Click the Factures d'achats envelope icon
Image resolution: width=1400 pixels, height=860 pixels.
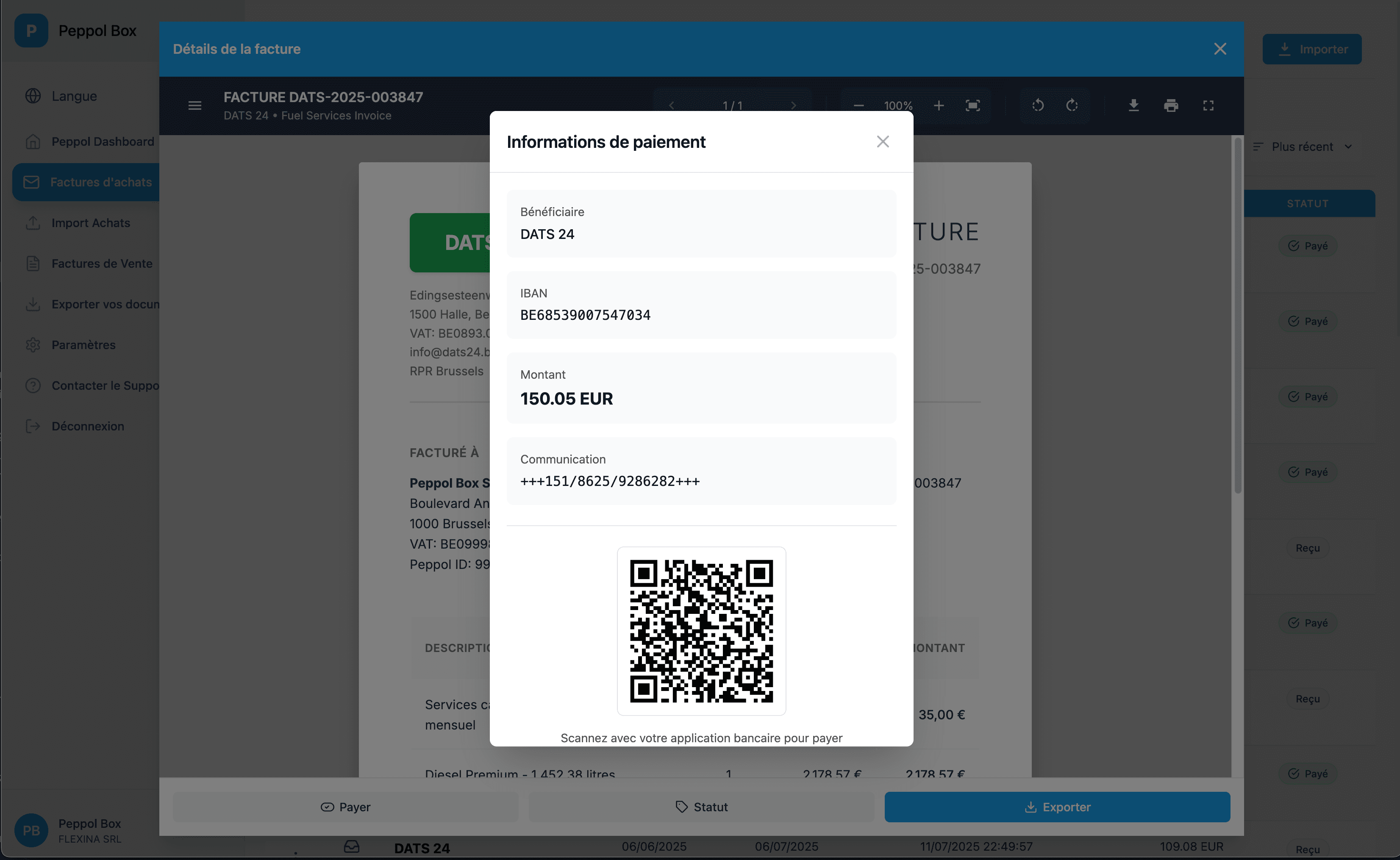pos(31,182)
